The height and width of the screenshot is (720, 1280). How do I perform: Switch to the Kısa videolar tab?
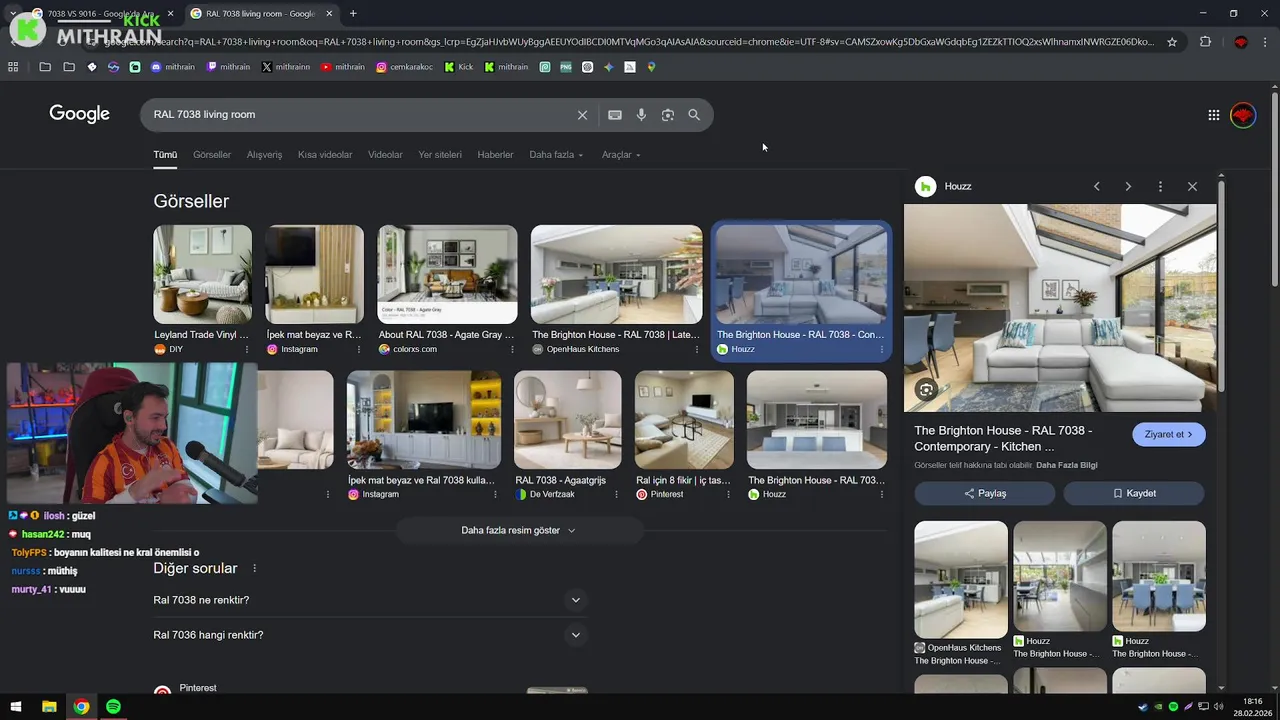tap(325, 155)
